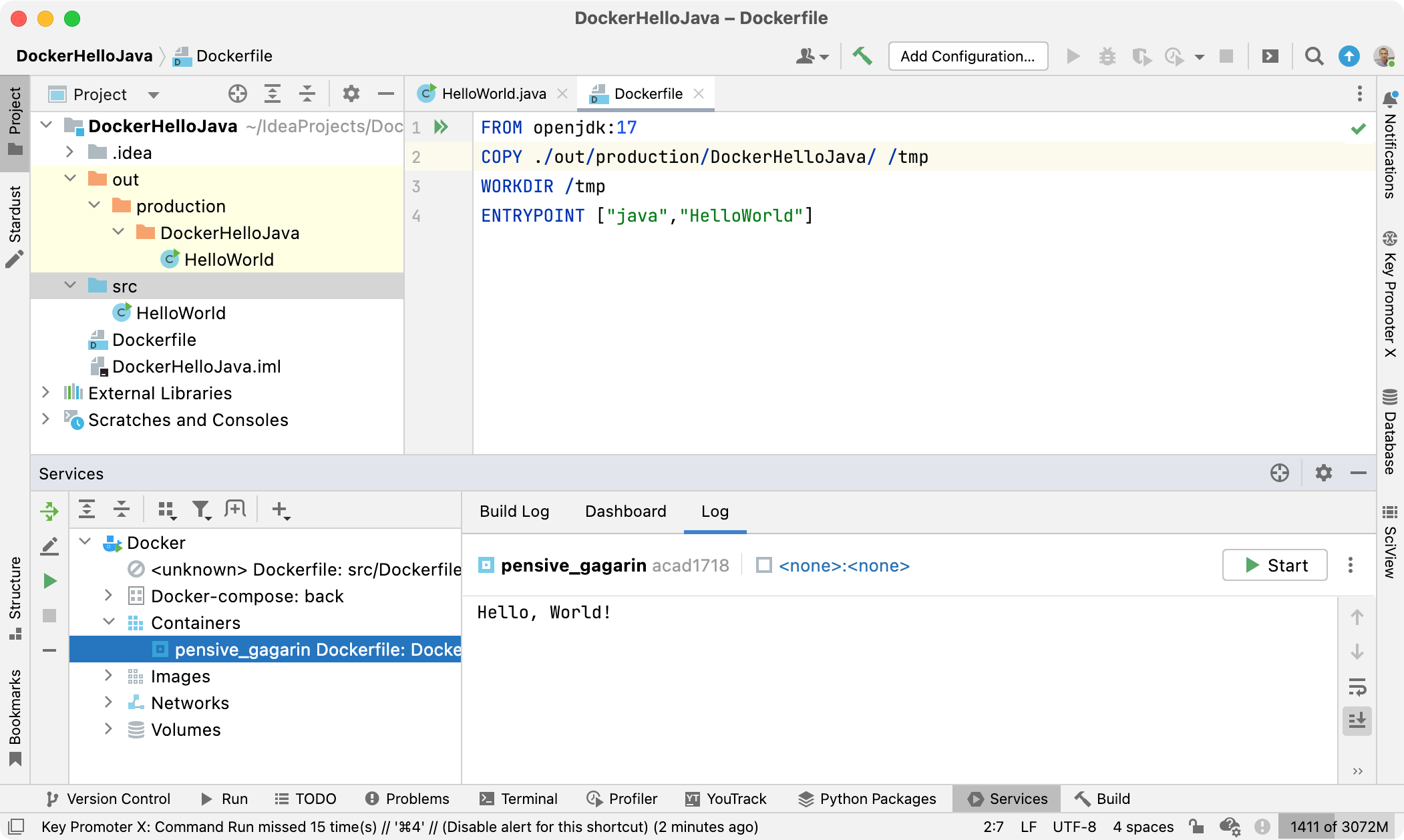Click Services deploy green arrow icon
1404x840 pixels.
(49, 511)
